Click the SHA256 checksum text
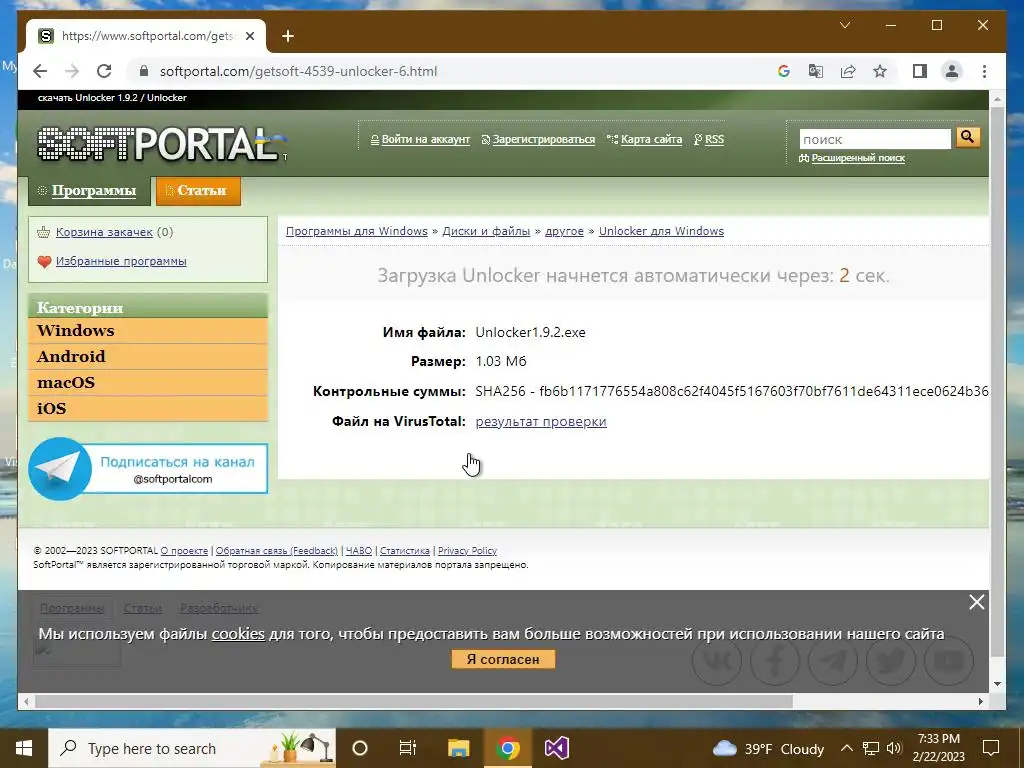This screenshot has height=768, width=1024. [731, 391]
